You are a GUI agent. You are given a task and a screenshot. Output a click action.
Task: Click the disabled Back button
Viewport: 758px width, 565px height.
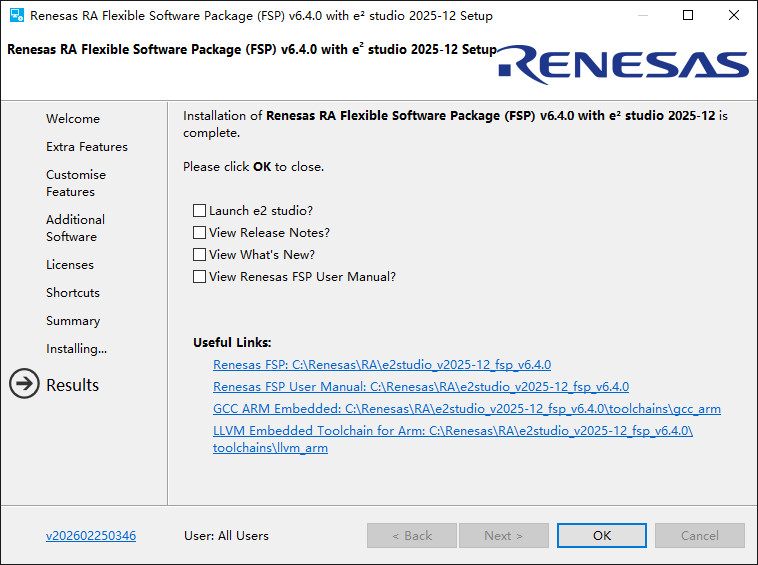coord(412,536)
